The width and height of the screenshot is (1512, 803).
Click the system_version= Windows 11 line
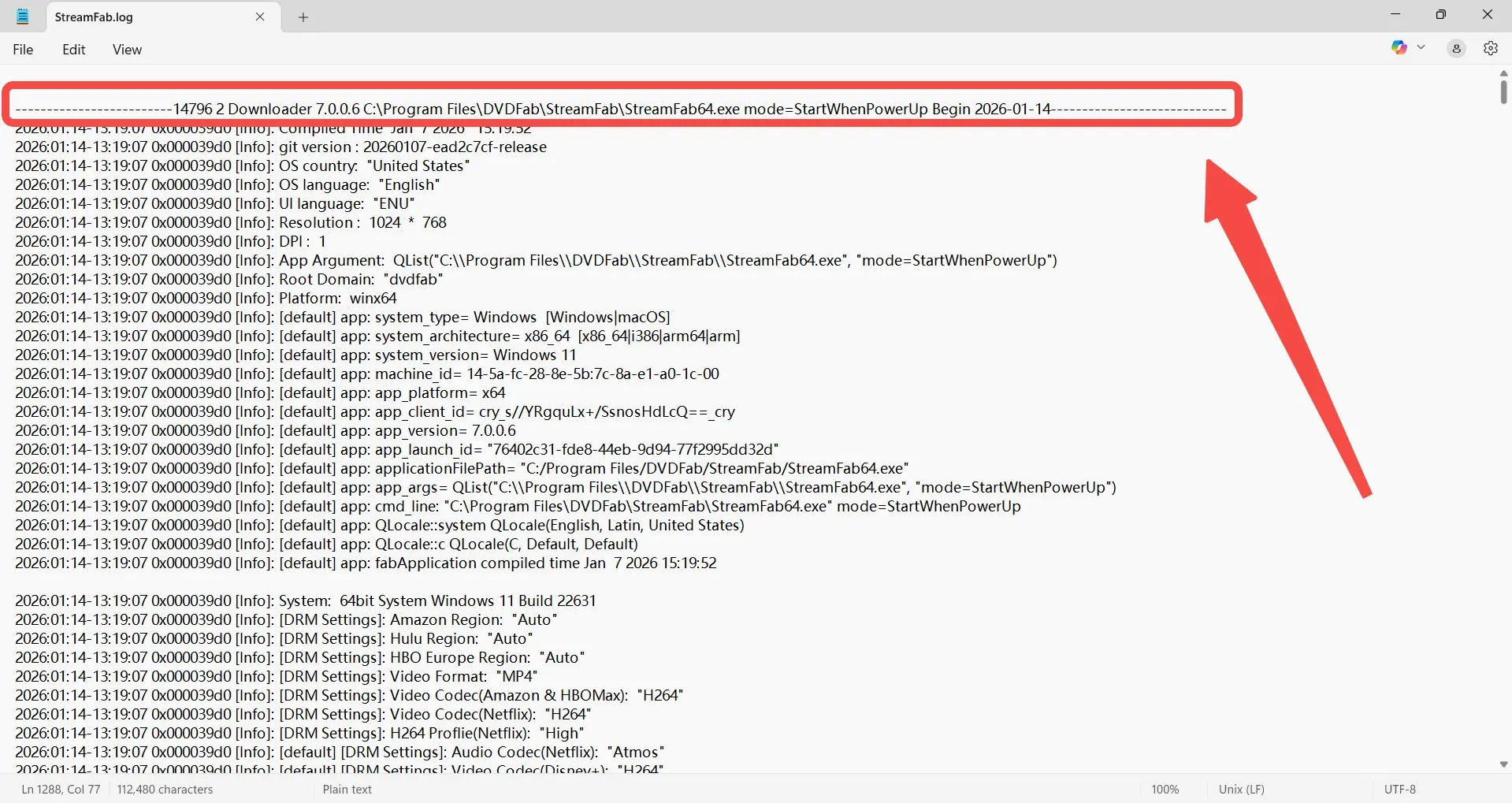point(295,355)
